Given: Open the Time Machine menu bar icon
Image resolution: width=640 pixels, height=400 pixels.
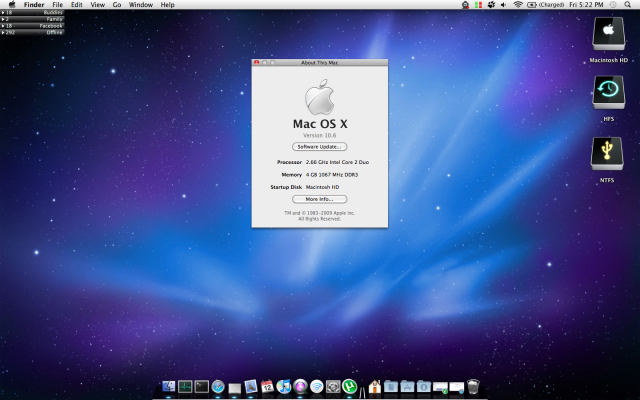Looking at the screenshot, I should [613, 4].
